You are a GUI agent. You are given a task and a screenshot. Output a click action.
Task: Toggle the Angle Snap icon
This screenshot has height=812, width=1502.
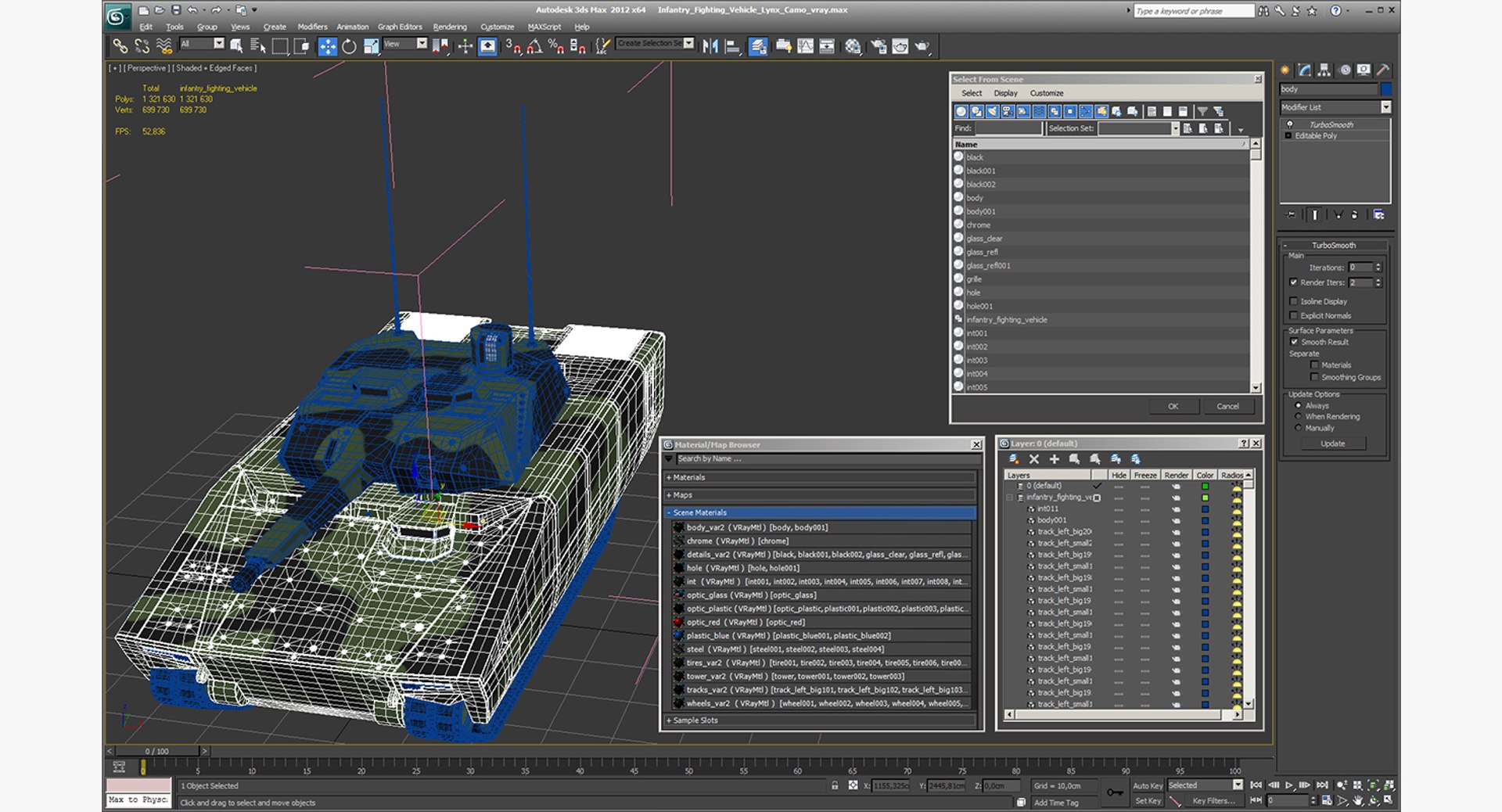pos(534,46)
